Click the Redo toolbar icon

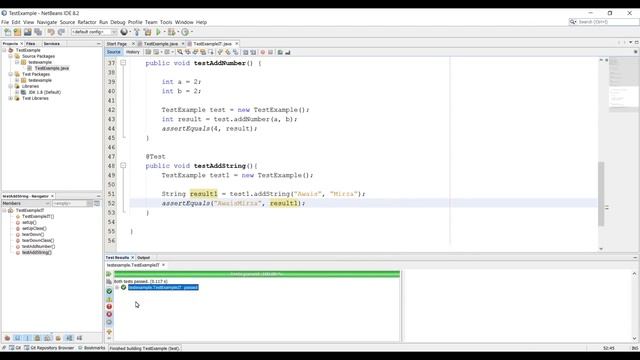click(61, 32)
